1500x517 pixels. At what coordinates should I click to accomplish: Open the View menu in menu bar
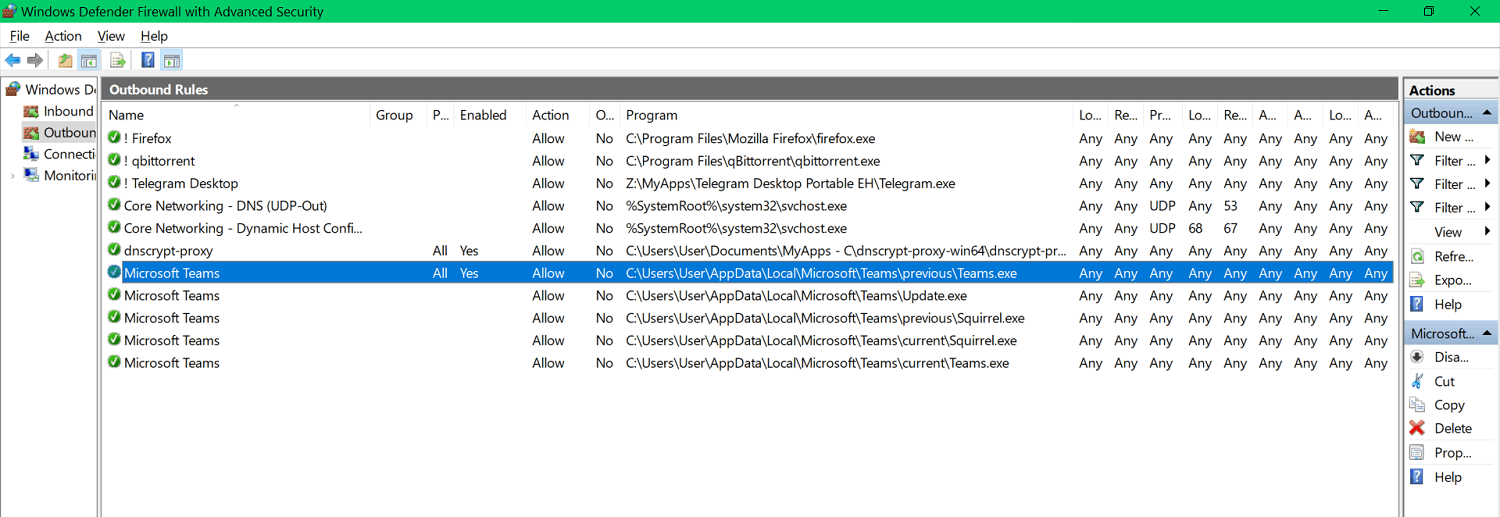point(111,36)
